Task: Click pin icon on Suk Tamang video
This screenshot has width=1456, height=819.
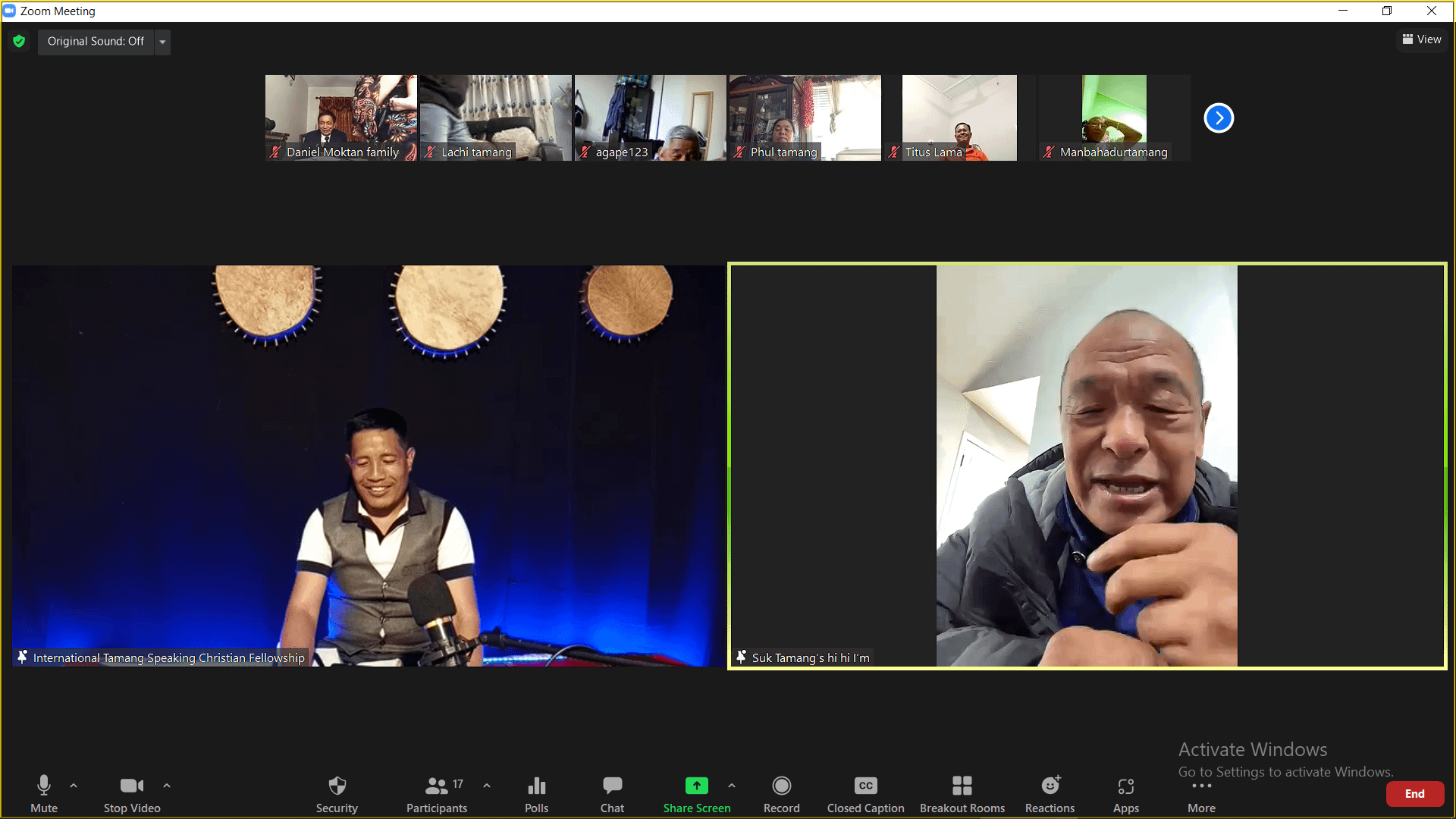Action: pos(742,657)
